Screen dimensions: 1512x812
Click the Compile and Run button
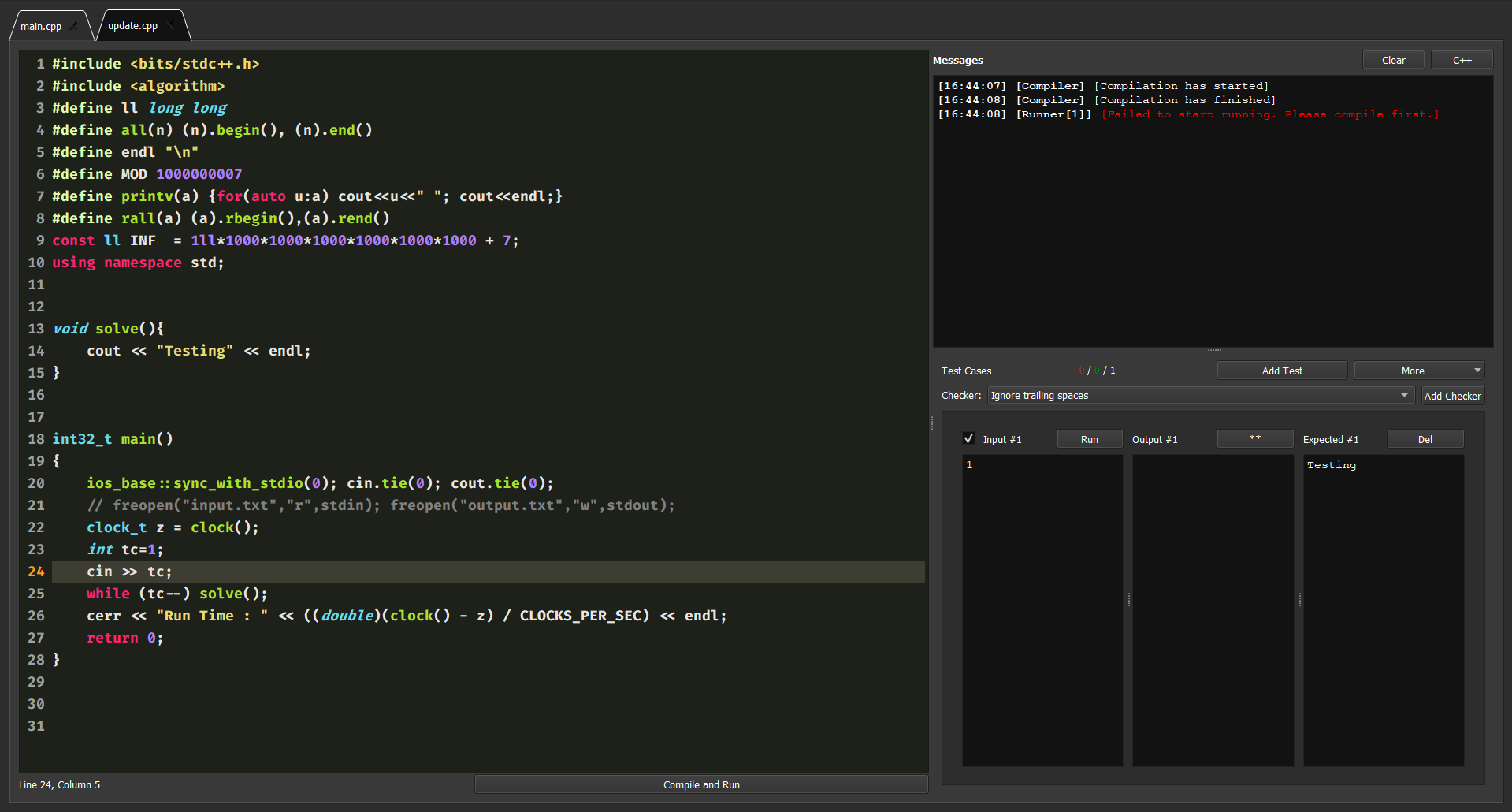coord(700,784)
